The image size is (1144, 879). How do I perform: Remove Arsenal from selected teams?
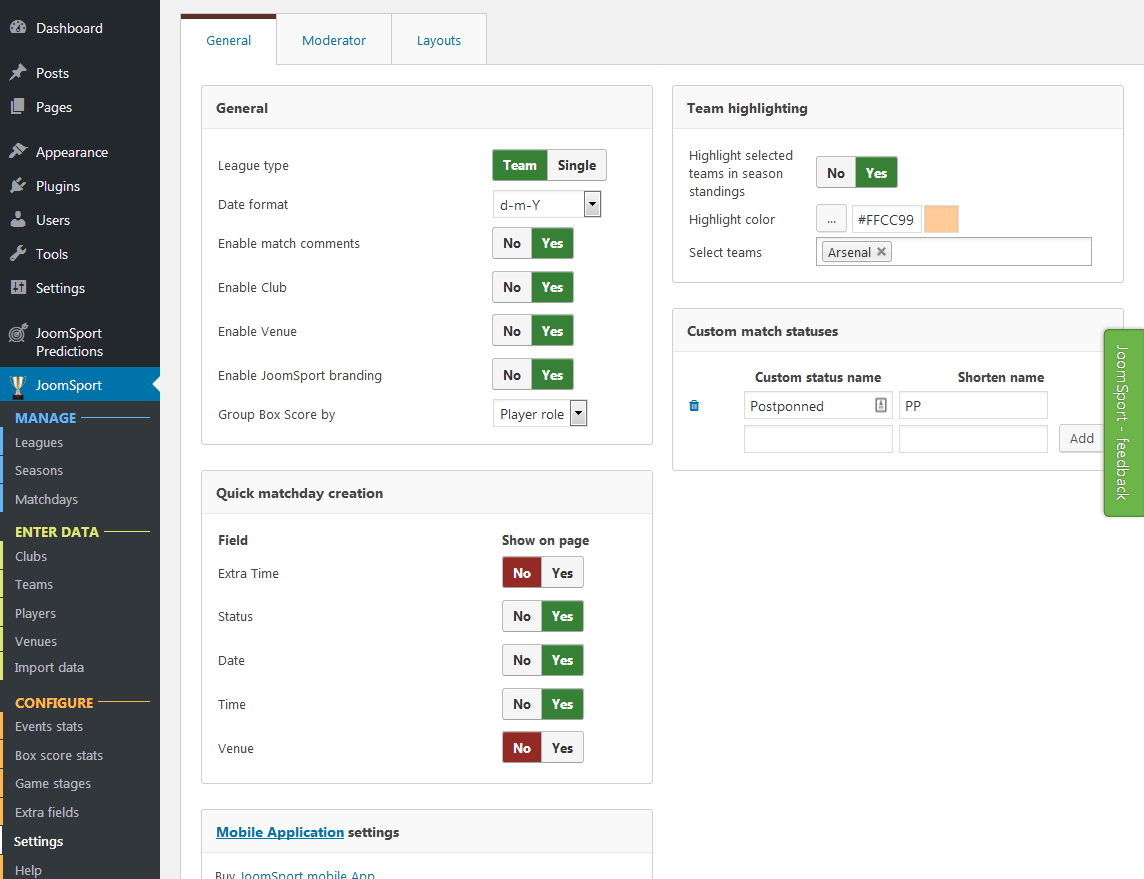coord(881,252)
